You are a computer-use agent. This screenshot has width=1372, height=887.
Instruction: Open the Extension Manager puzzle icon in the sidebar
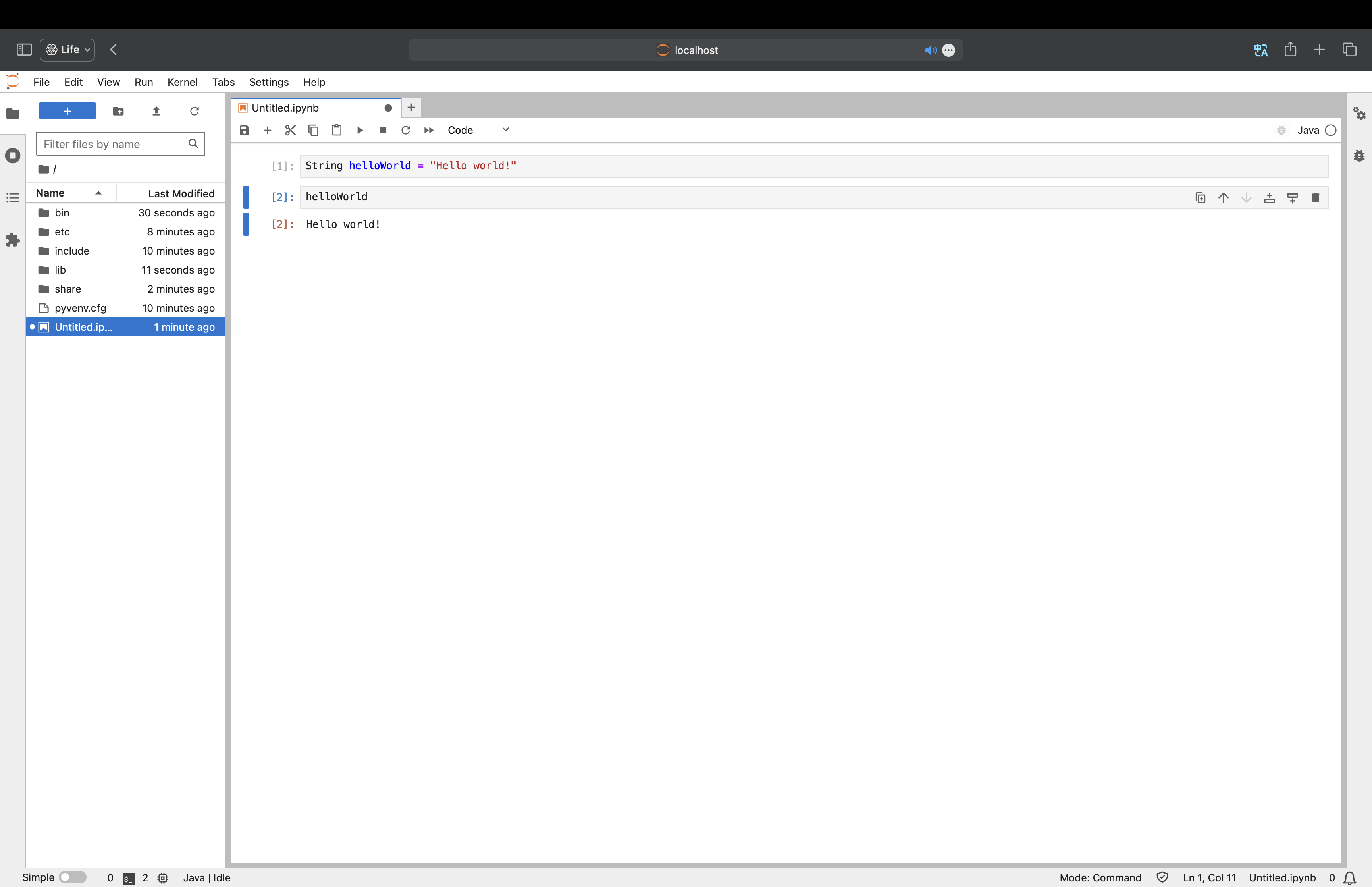point(13,239)
